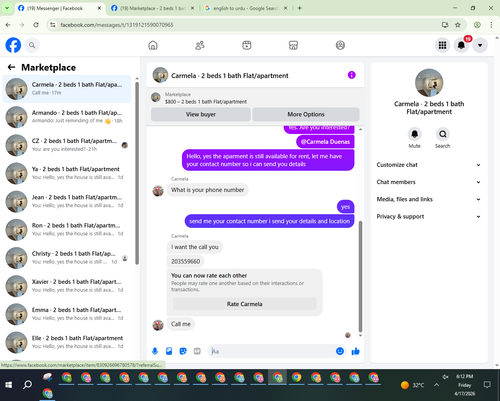The width and height of the screenshot is (500, 401).
Task: Click chat list scrollbar
Action: pos(137,173)
